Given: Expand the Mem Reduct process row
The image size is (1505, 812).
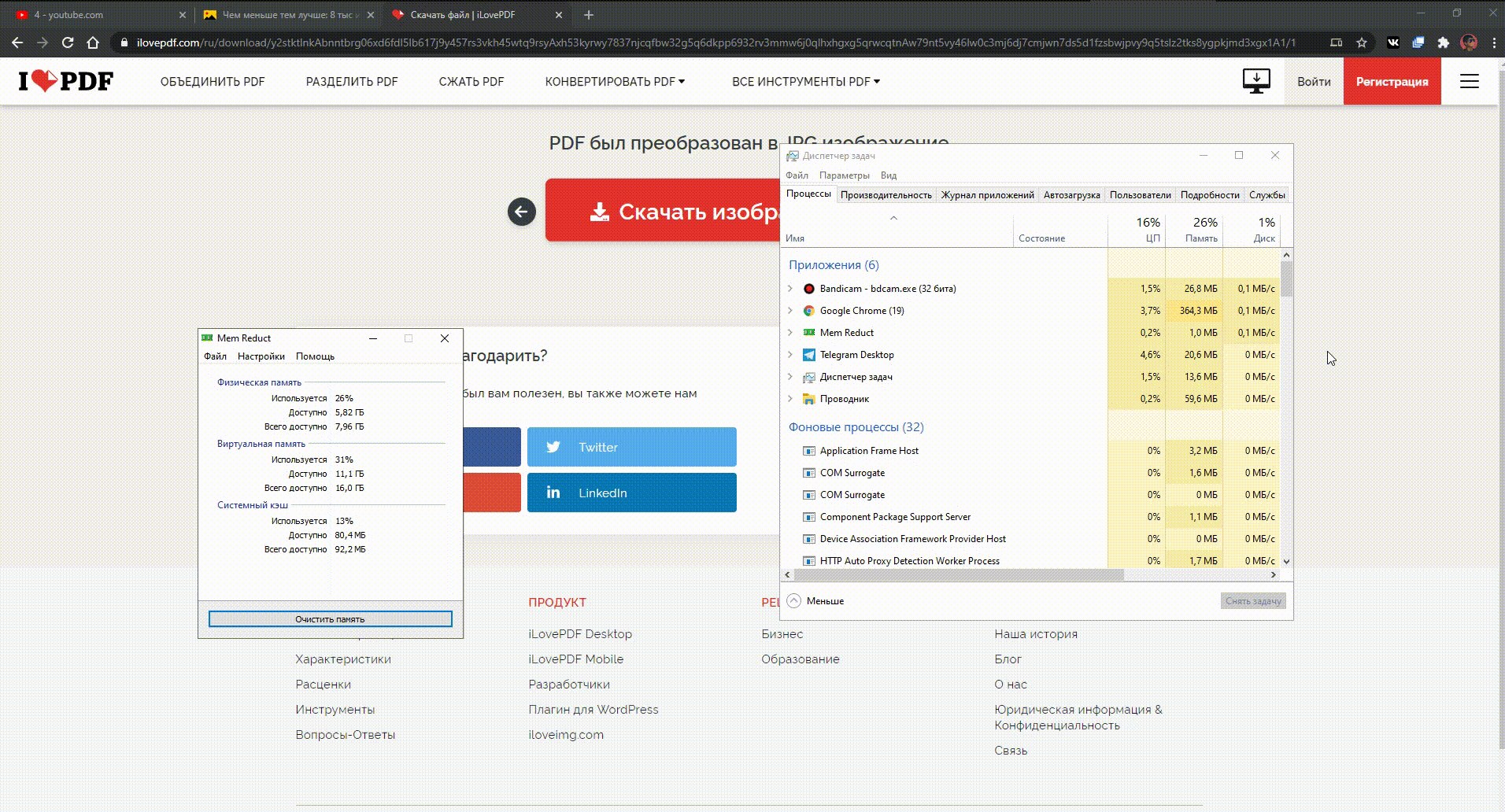Looking at the screenshot, I should (790, 333).
